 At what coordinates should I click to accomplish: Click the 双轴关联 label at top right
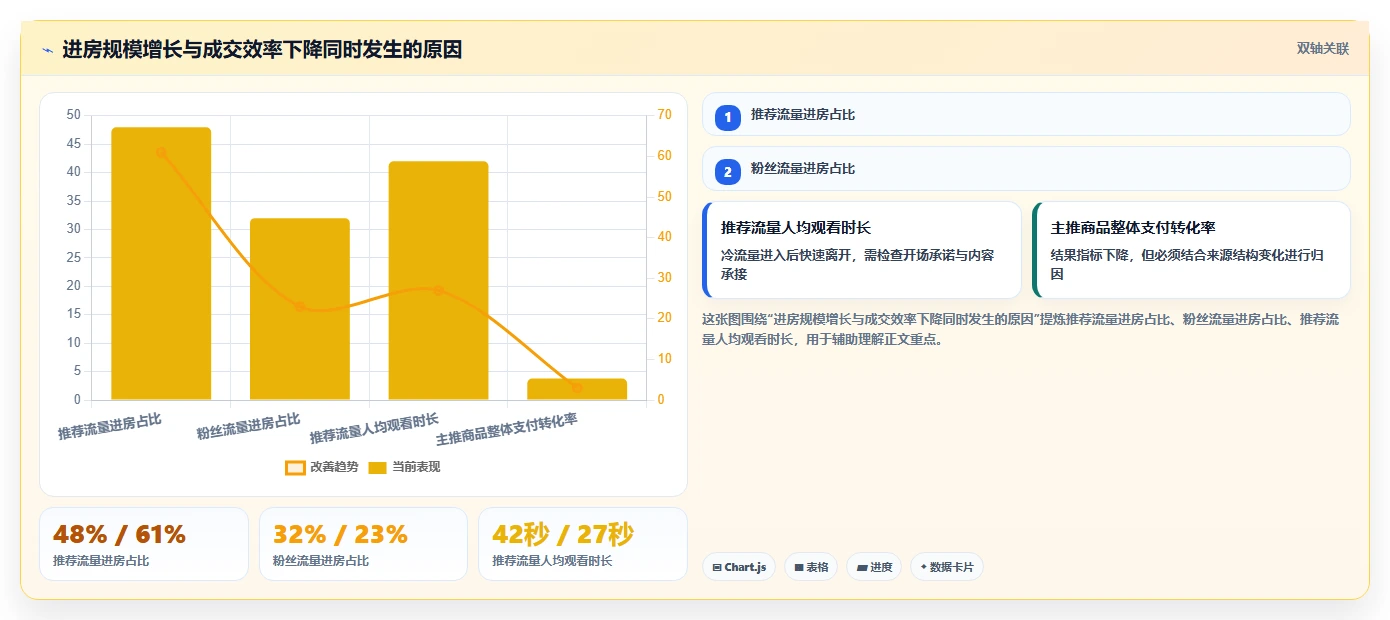pos(1322,49)
